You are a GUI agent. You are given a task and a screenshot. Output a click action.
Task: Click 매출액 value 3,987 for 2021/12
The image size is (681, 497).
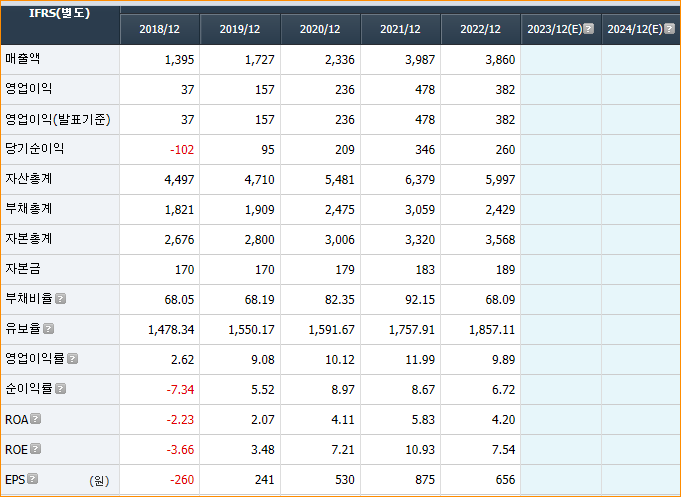(420, 60)
